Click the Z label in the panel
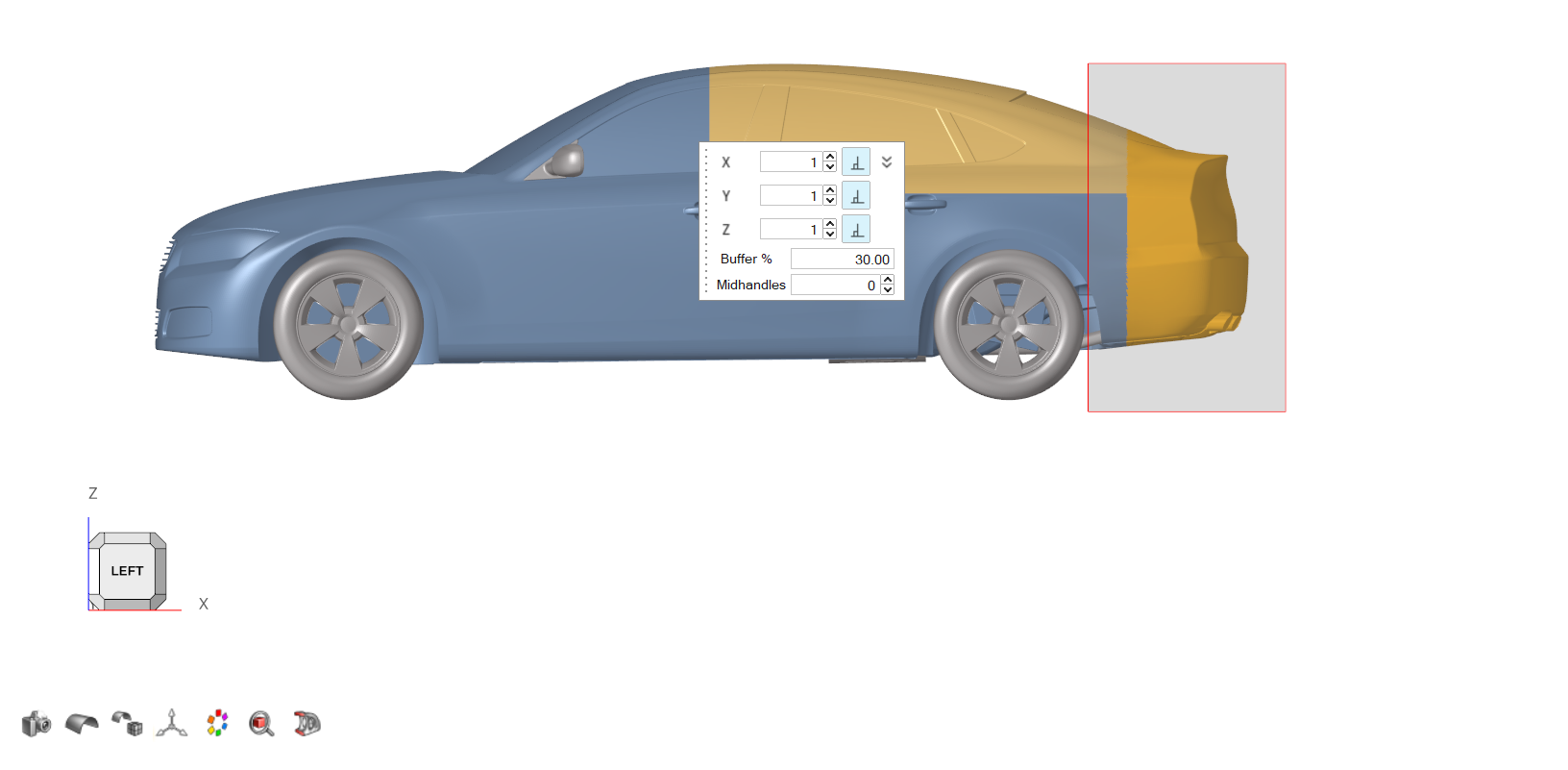The image size is (1568, 770). pyautogui.click(x=725, y=230)
